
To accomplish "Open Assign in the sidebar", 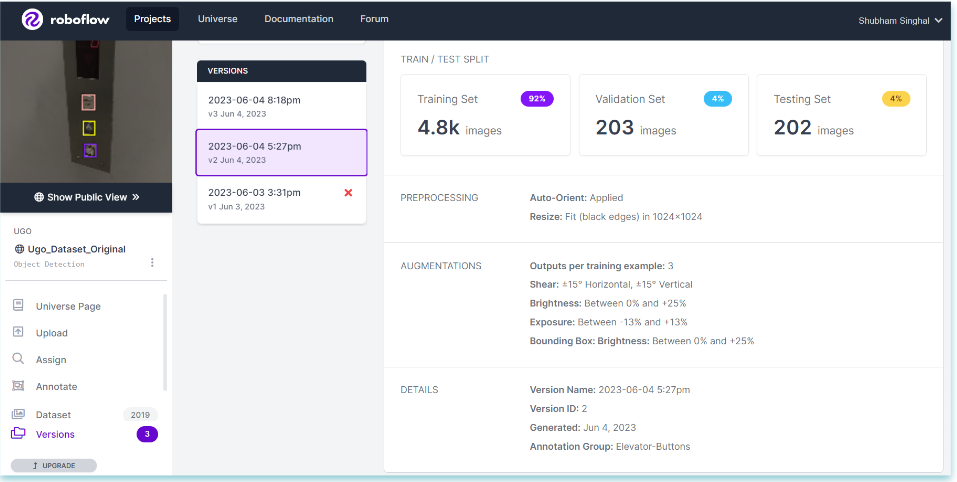I will (51, 360).
